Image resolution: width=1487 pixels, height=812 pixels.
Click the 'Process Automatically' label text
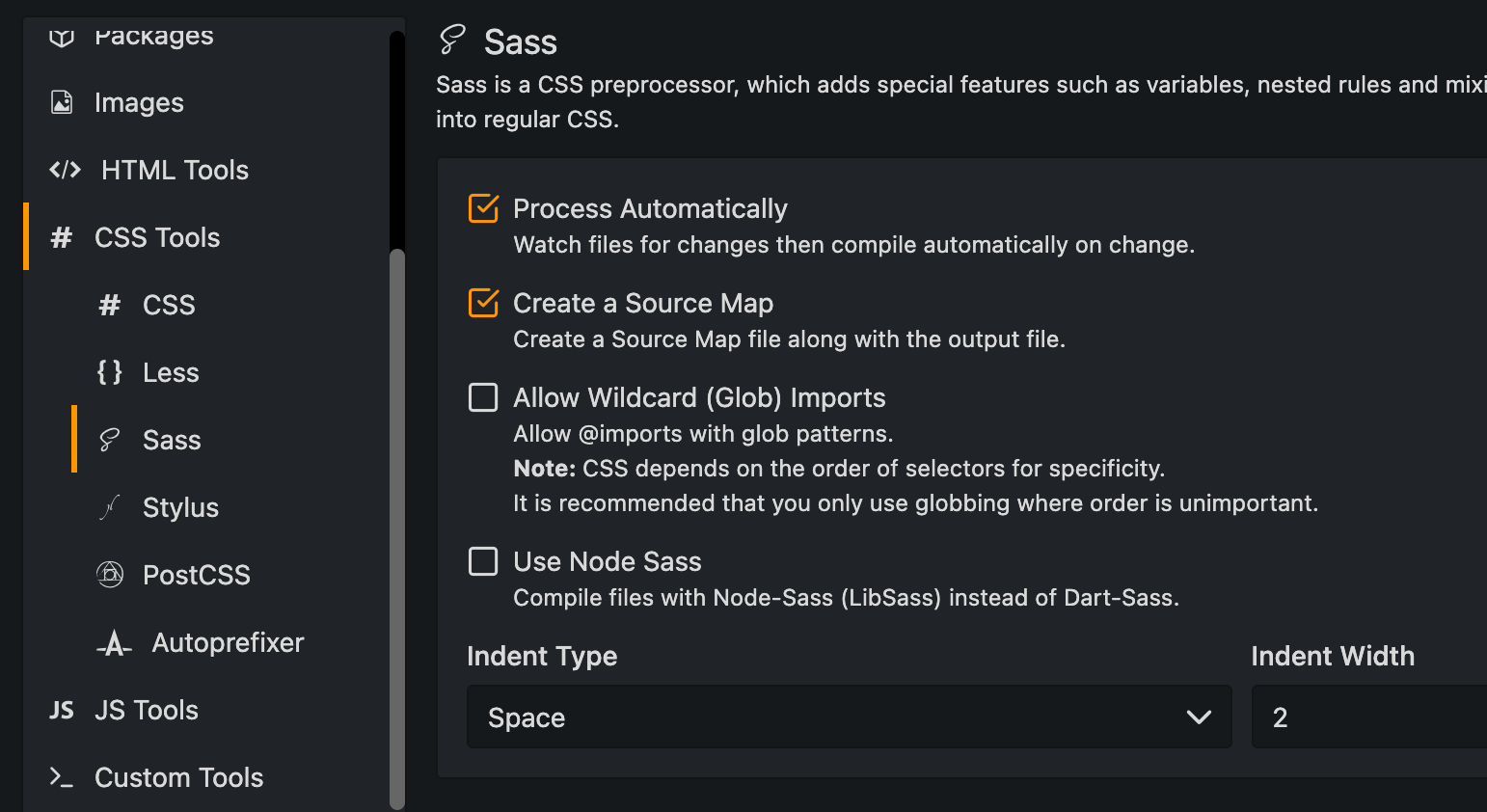point(650,208)
